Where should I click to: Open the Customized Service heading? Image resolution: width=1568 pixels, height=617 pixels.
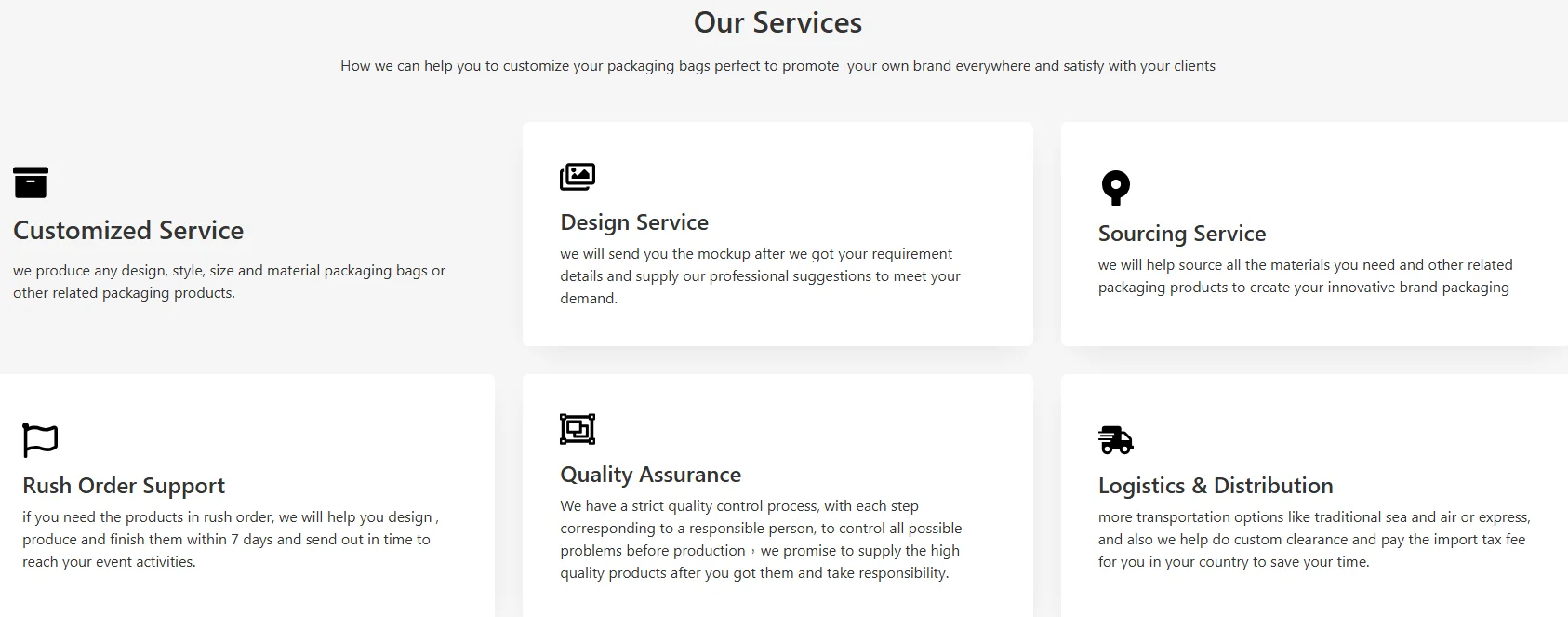tap(128, 230)
